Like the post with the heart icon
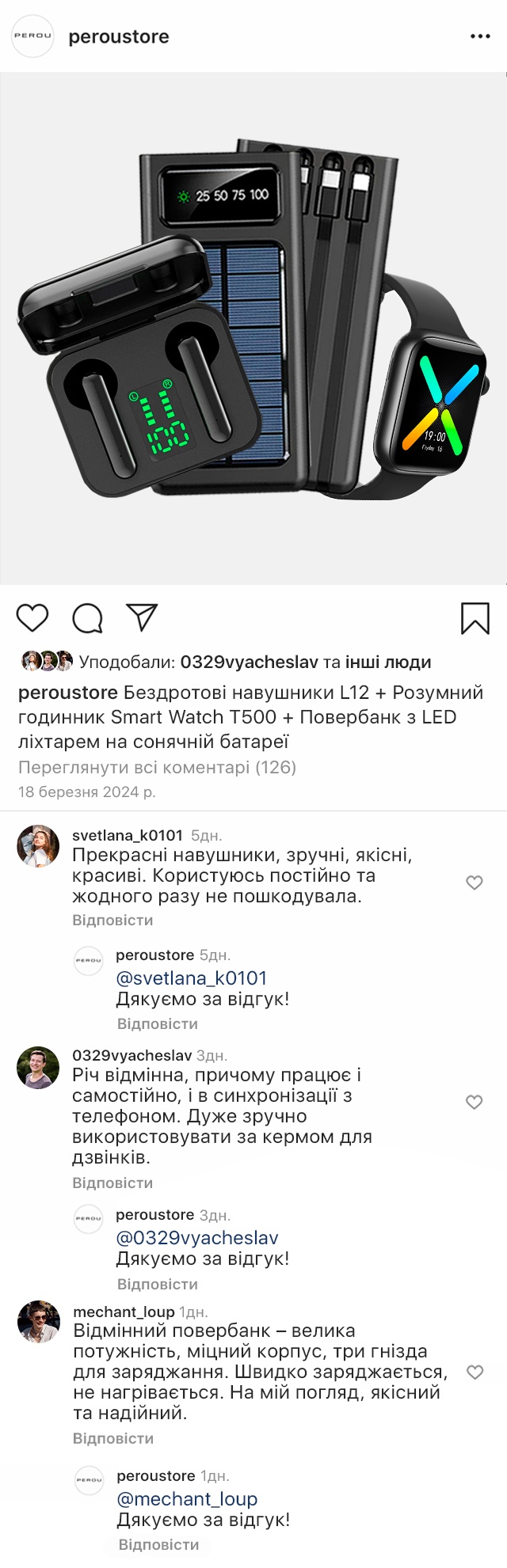 coord(32,617)
